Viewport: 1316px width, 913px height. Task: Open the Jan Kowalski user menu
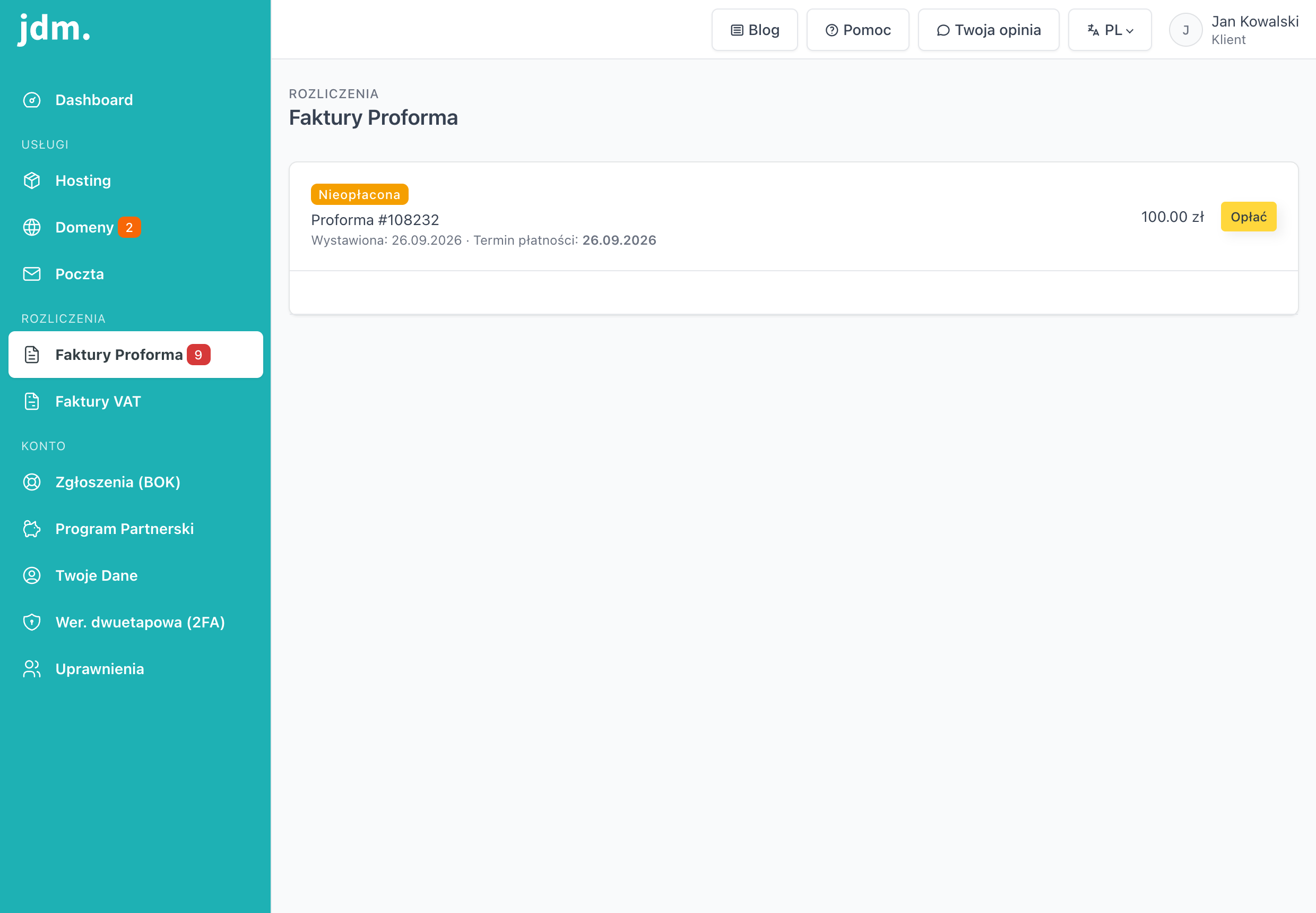(x=1234, y=30)
